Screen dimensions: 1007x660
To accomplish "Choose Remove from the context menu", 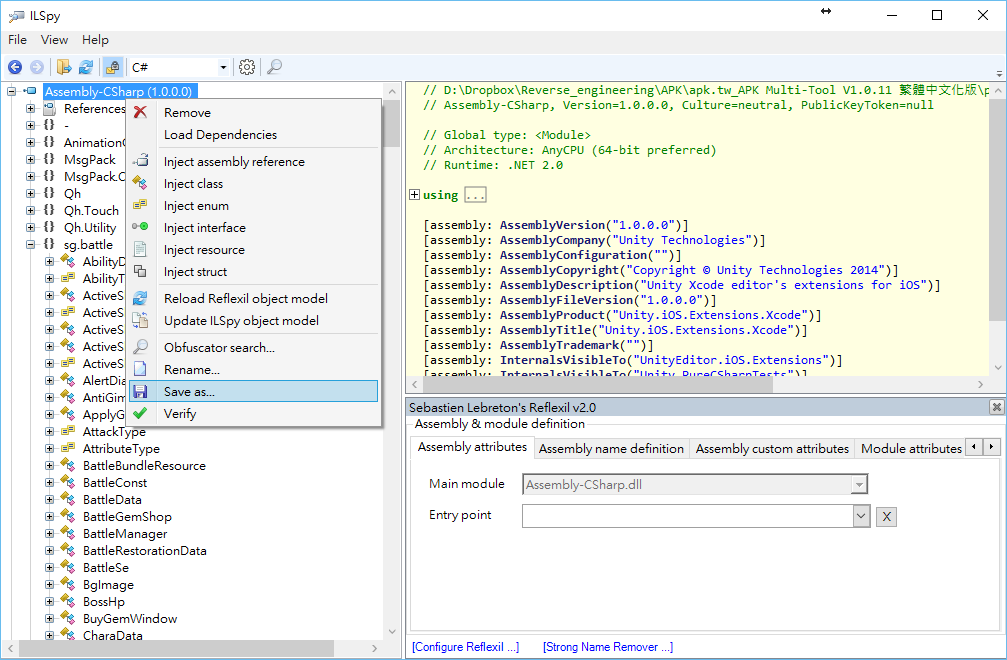I will 254,112.
